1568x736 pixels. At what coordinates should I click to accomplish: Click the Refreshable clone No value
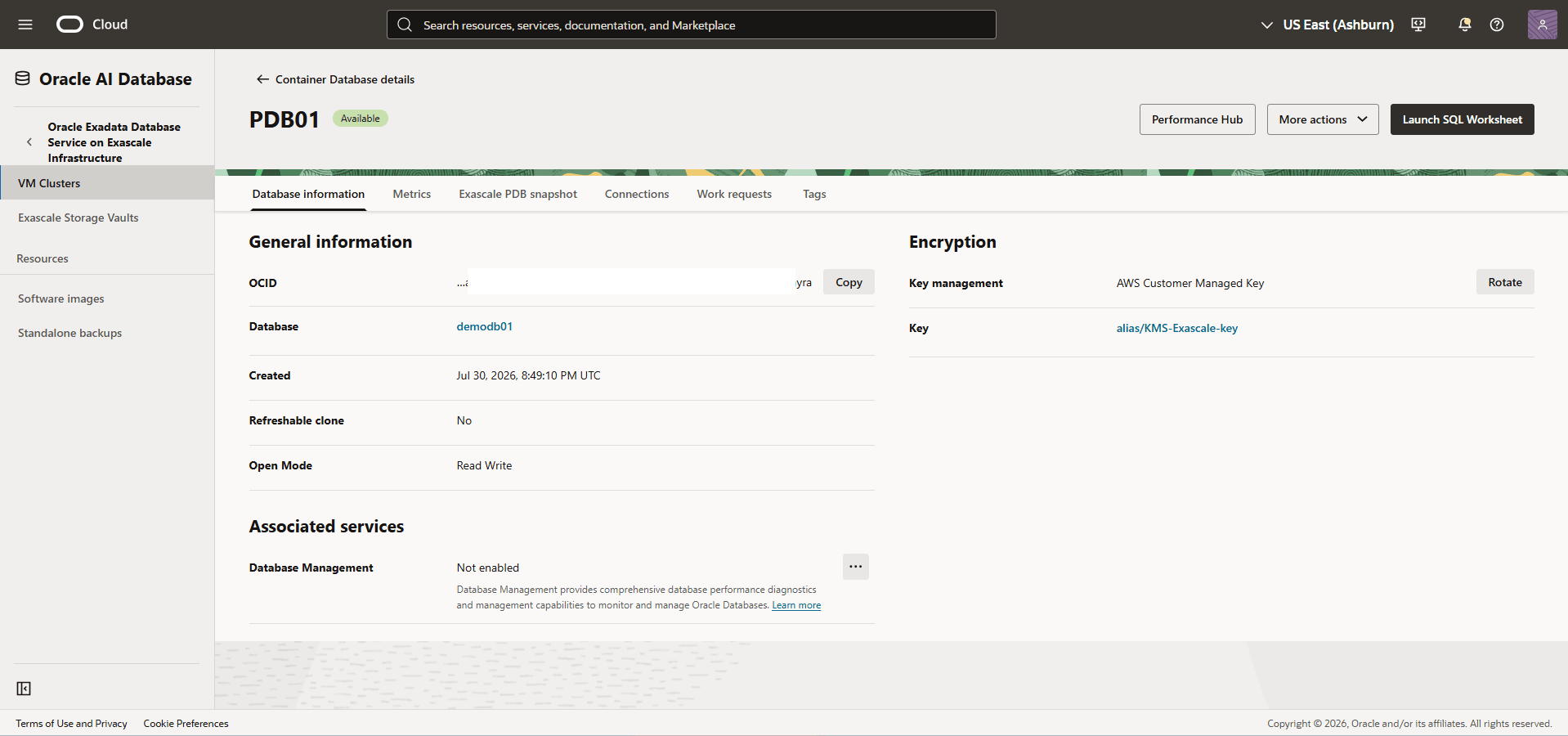click(x=464, y=420)
